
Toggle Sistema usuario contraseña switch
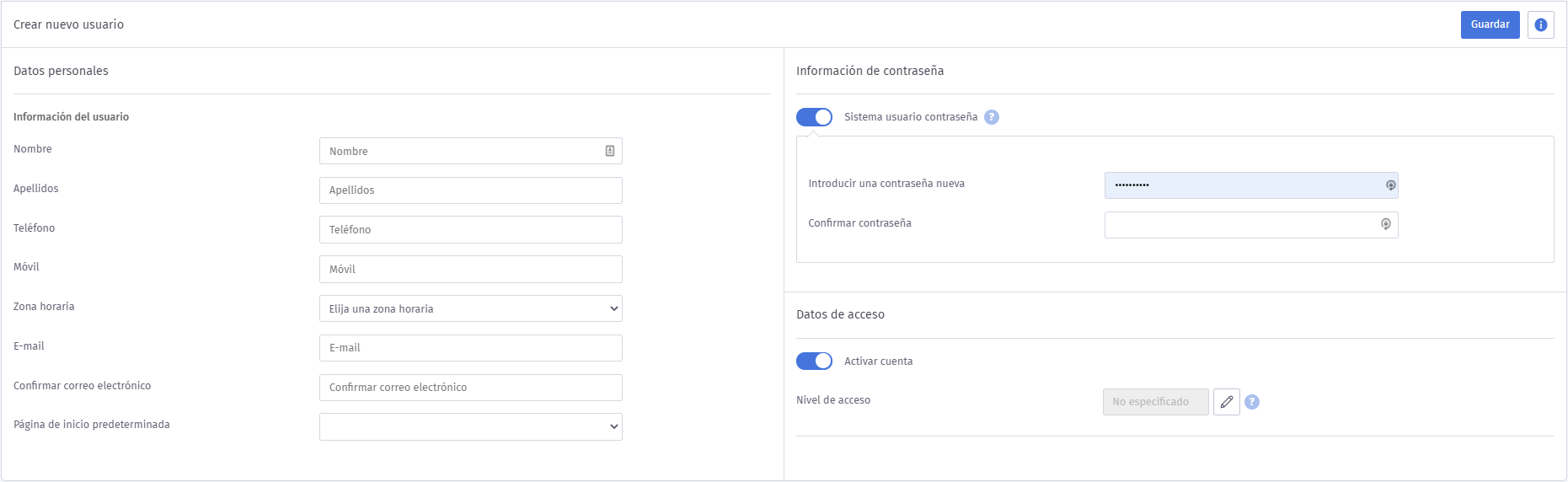point(814,117)
